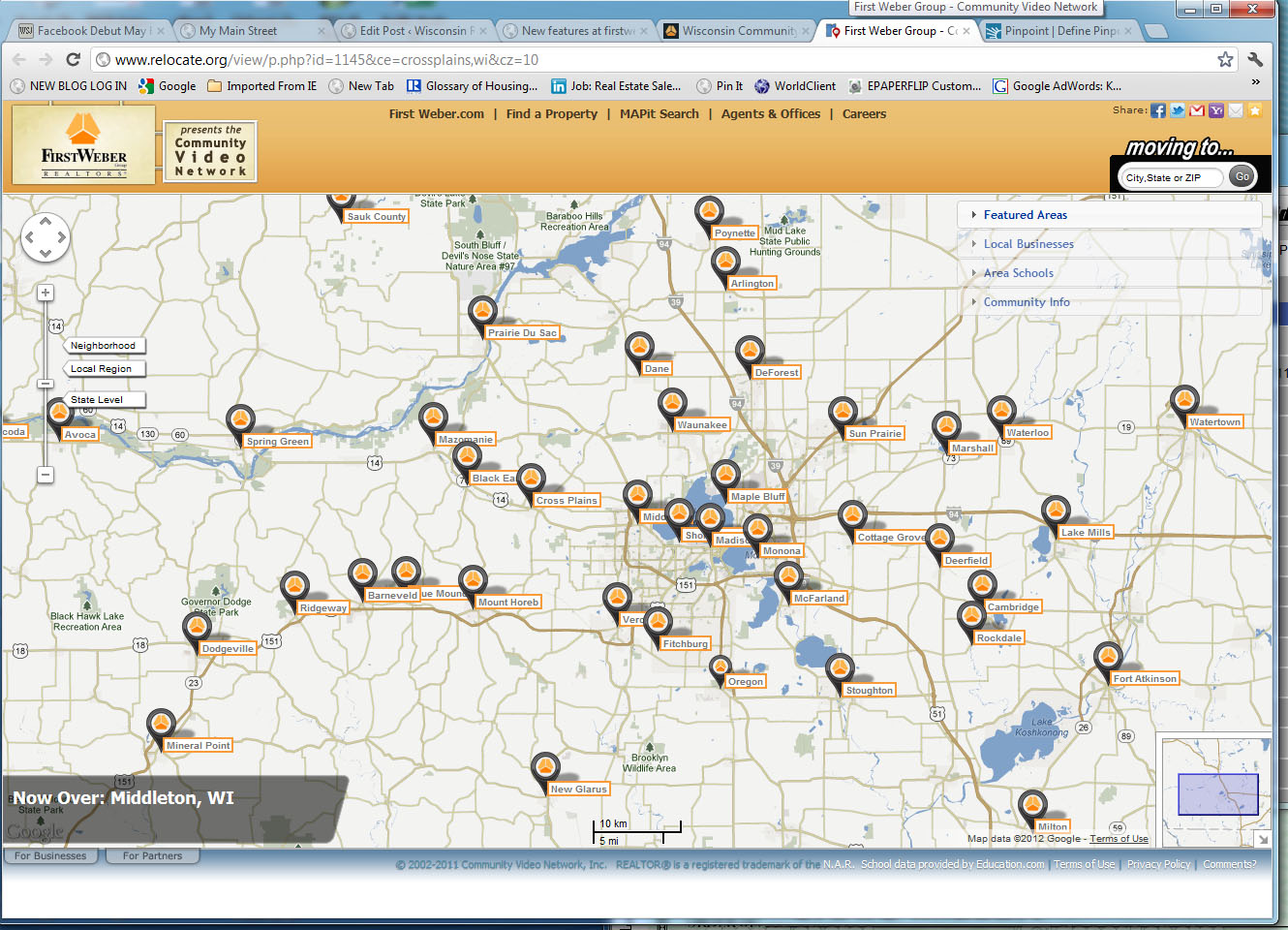Click the Marshall map pin
This screenshot has width=1288, height=930.
[x=946, y=430]
